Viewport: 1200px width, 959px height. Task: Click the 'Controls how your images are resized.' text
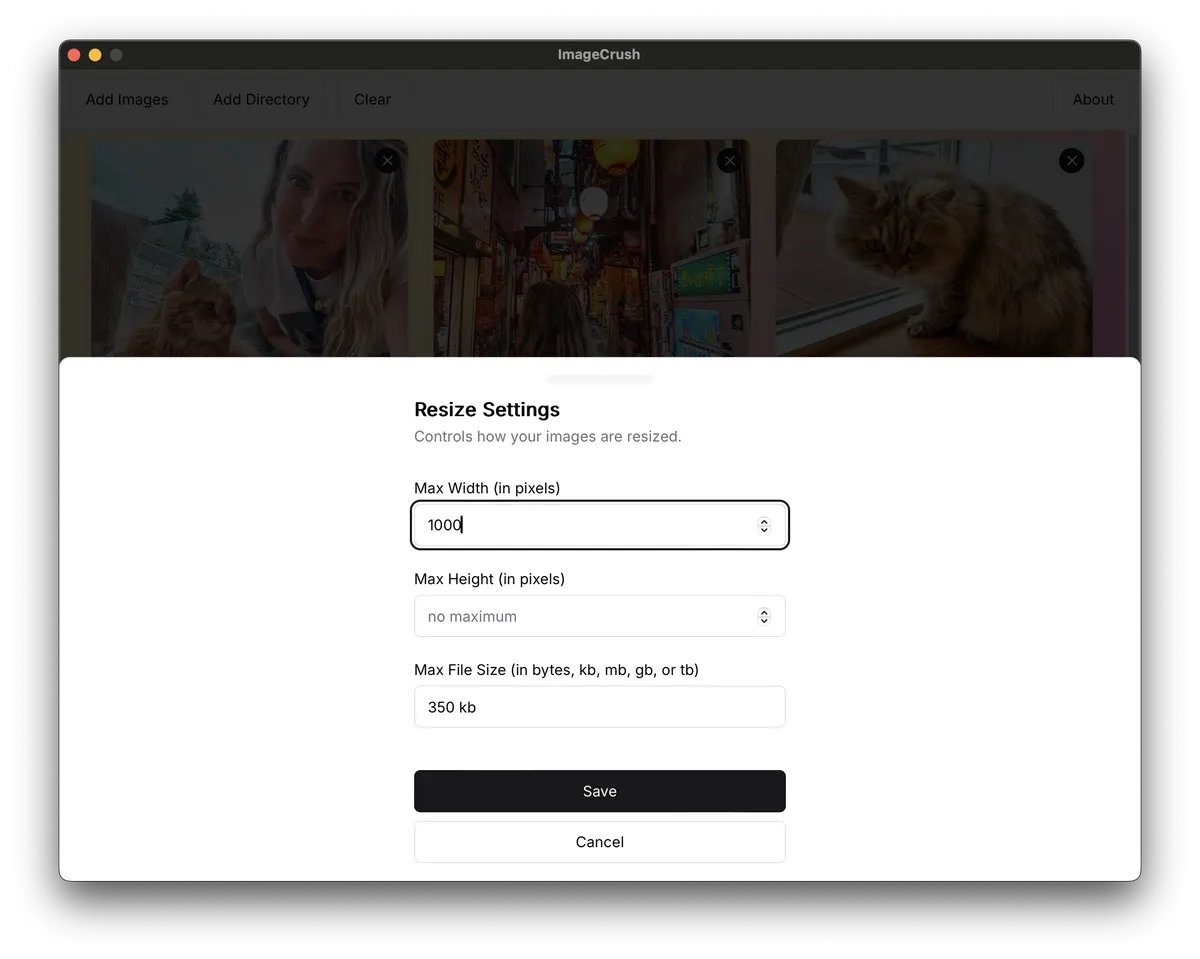coord(548,436)
